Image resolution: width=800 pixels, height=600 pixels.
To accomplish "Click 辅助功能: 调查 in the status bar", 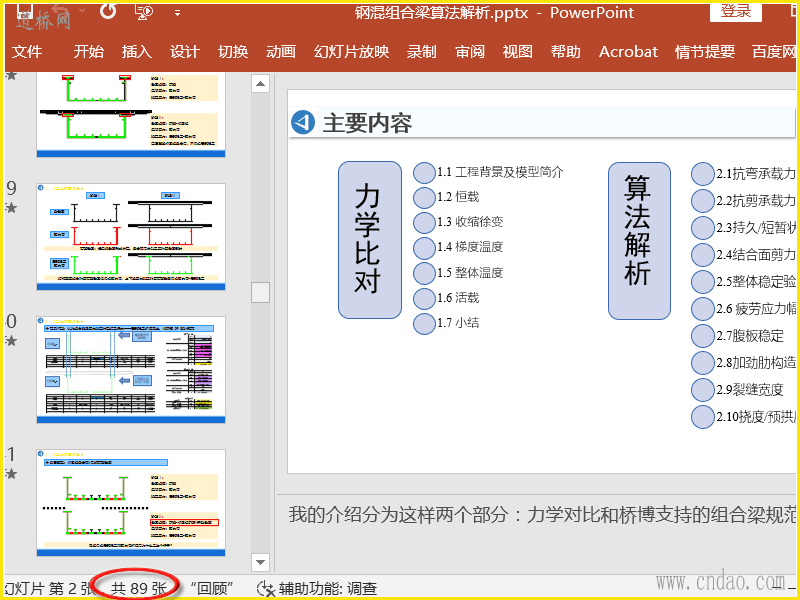I will tap(327, 588).
